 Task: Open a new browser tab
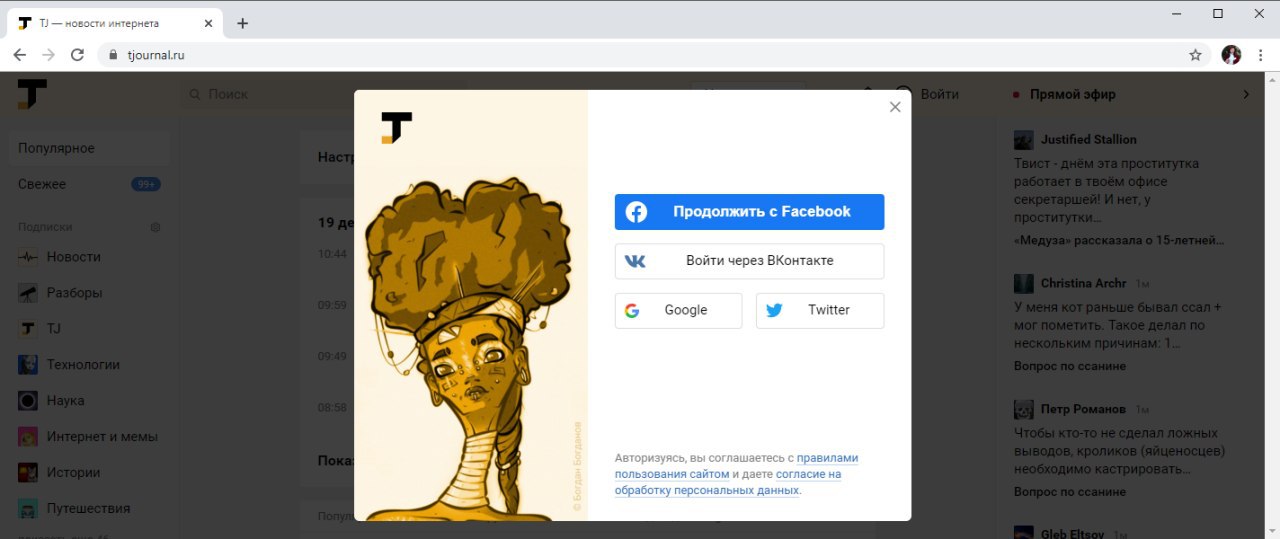[242, 23]
